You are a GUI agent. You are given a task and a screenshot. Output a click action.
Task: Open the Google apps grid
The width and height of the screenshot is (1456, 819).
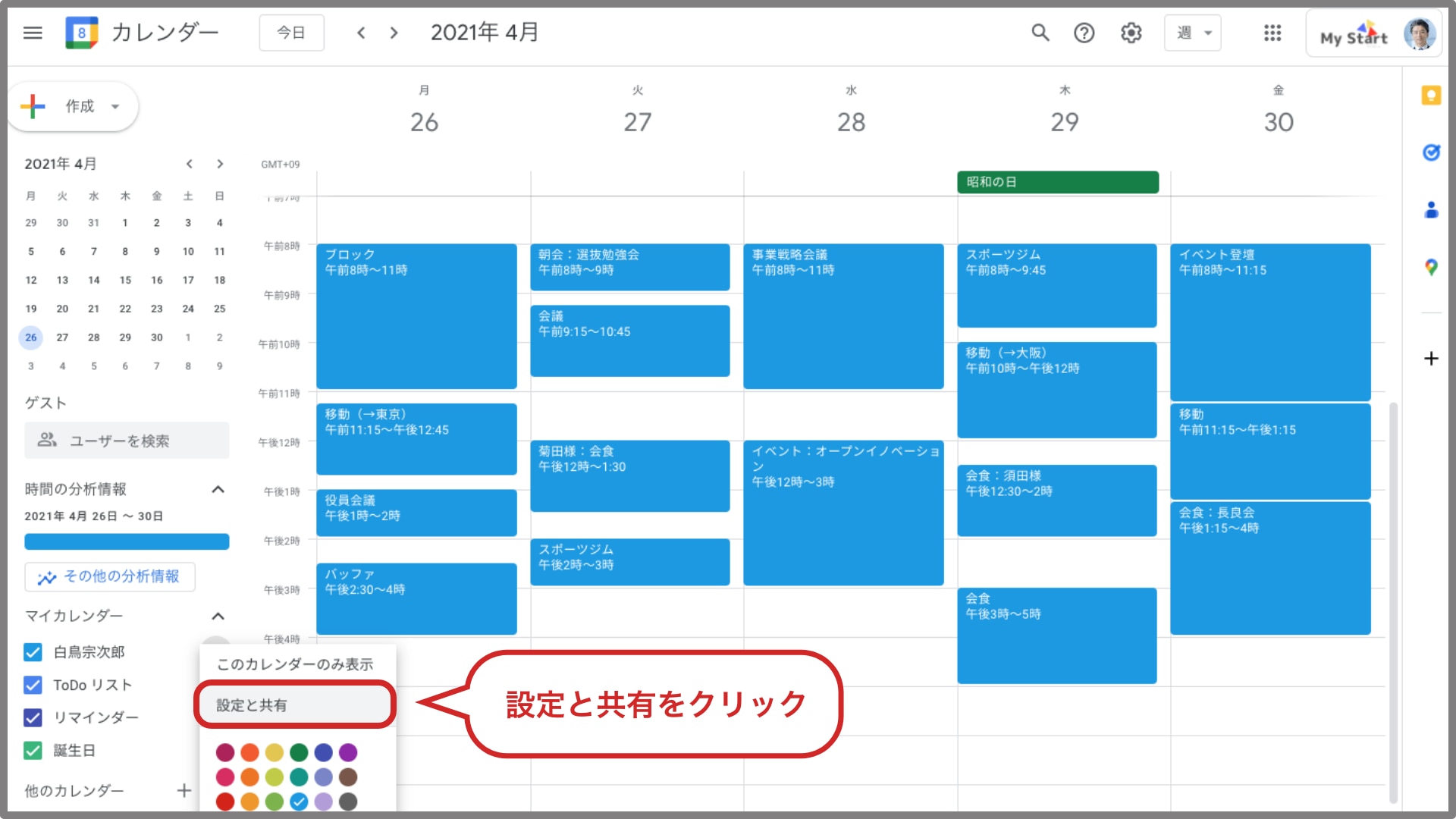click(1272, 33)
